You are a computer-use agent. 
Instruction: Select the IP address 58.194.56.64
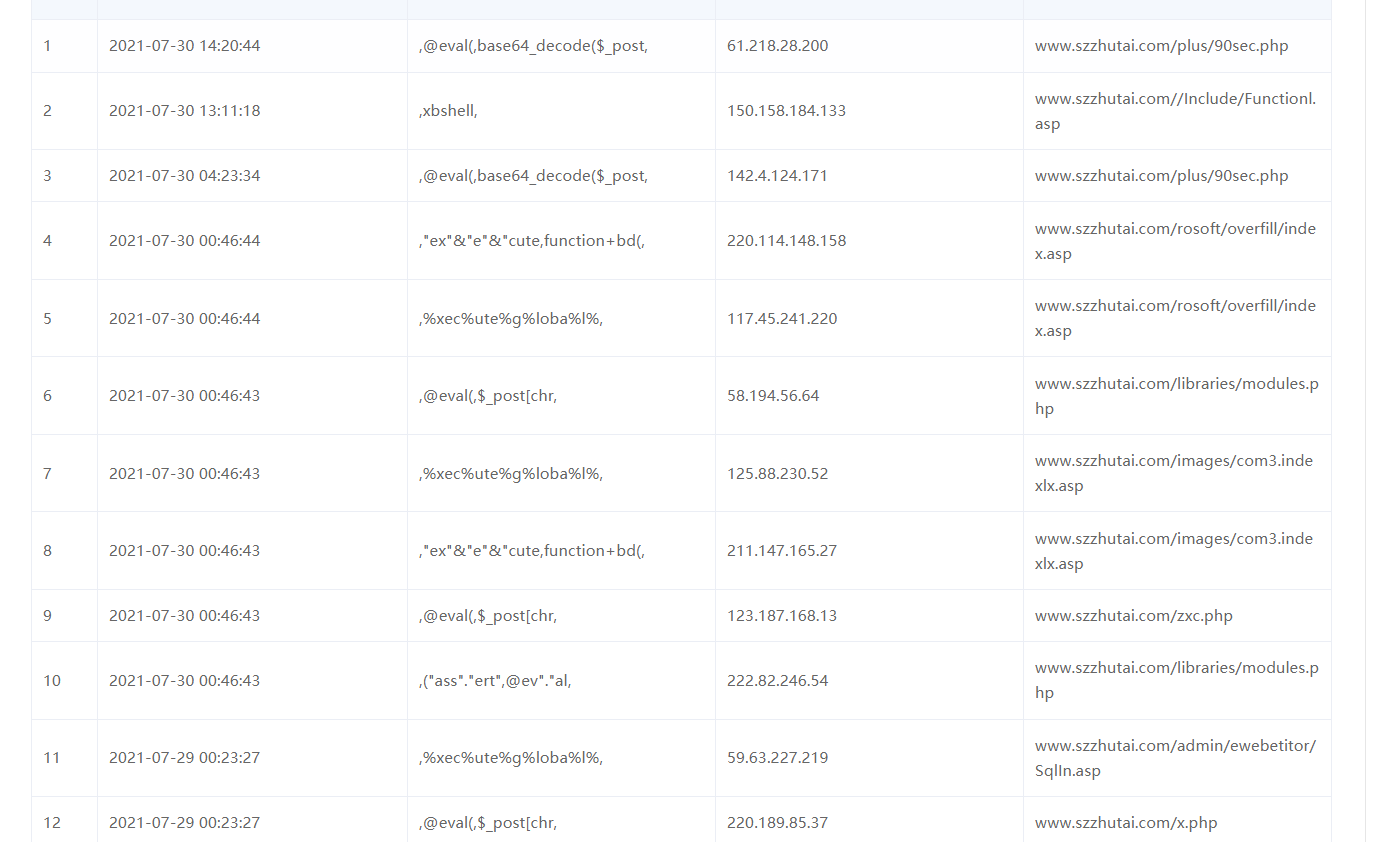(x=773, y=396)
